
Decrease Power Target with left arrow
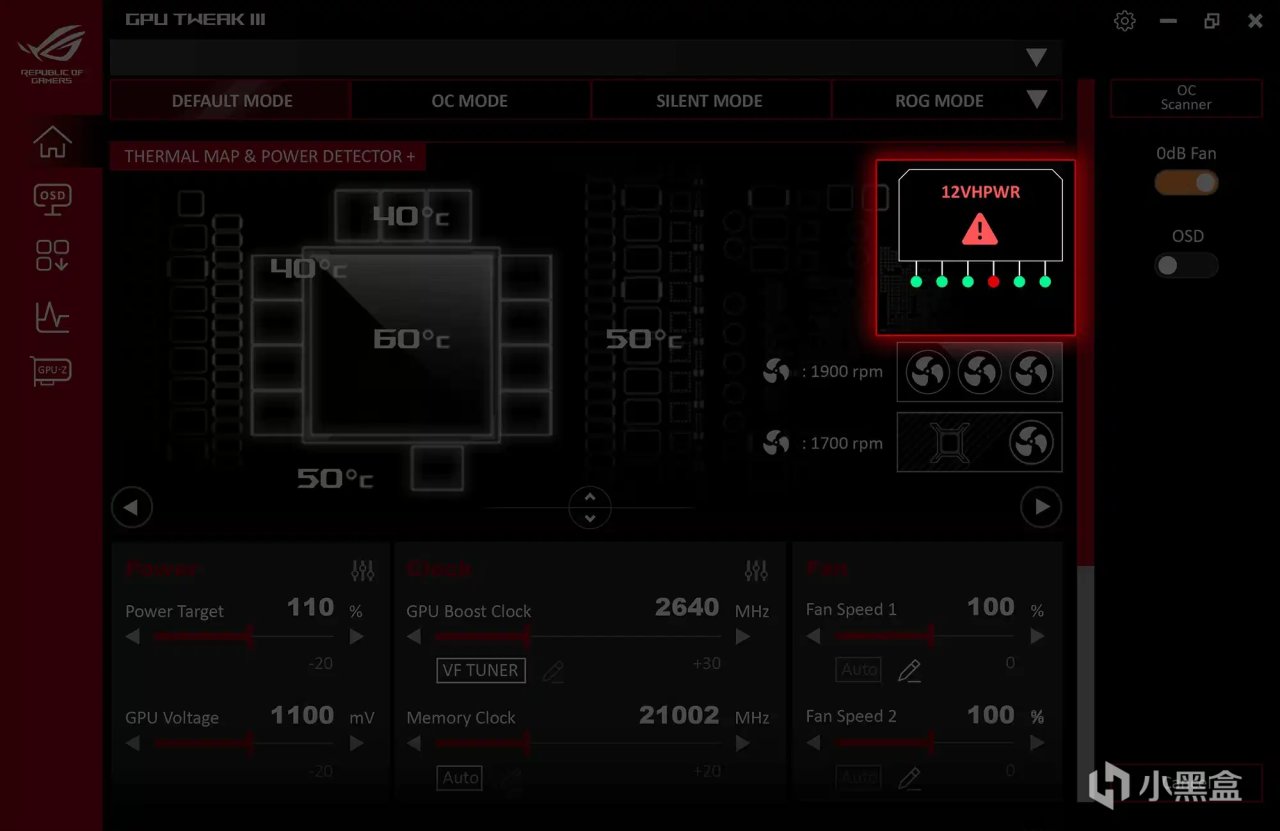[x=133, y=637]
